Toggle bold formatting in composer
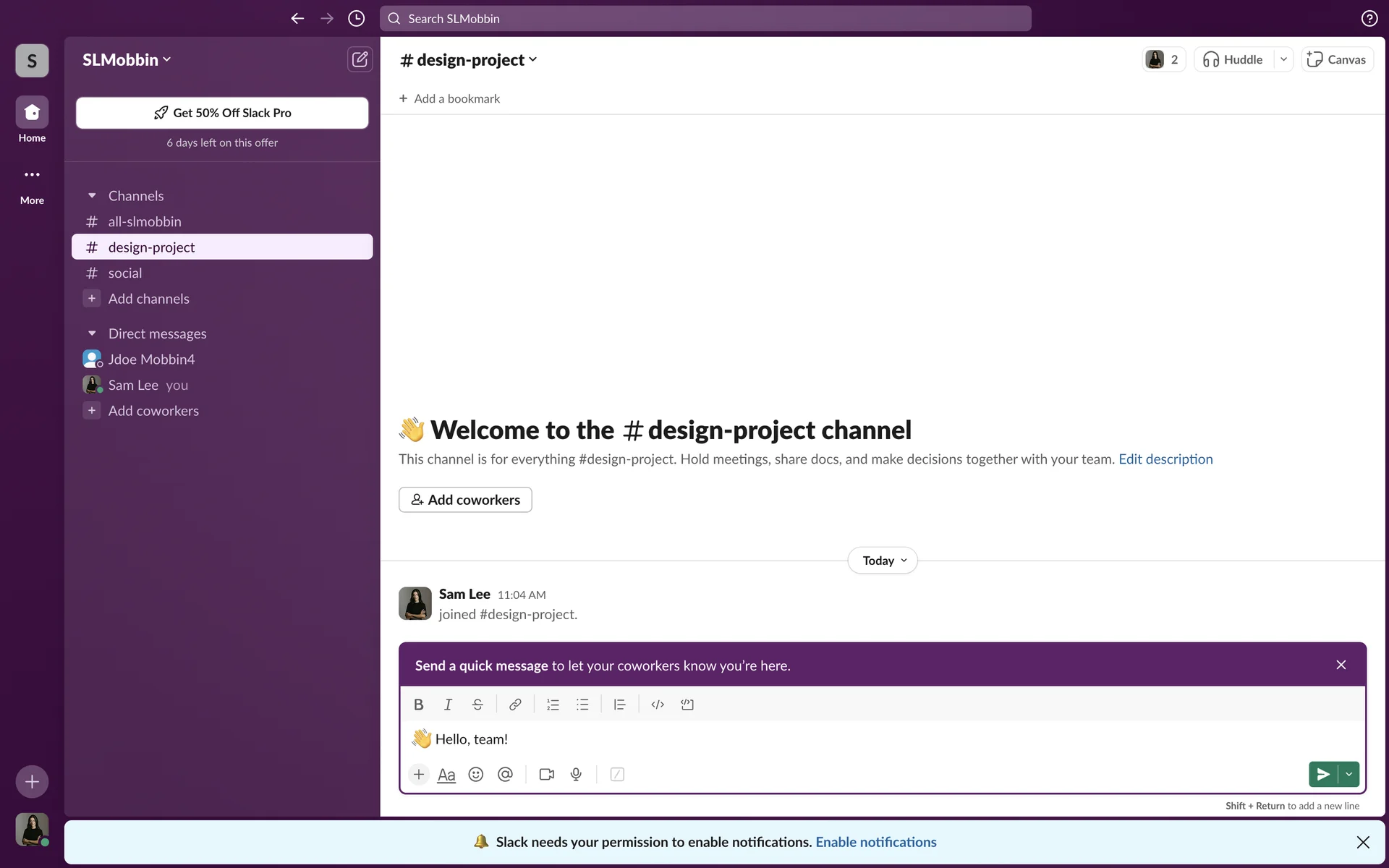Viewport: 1389px width, 868px height. tap(418, 705)
